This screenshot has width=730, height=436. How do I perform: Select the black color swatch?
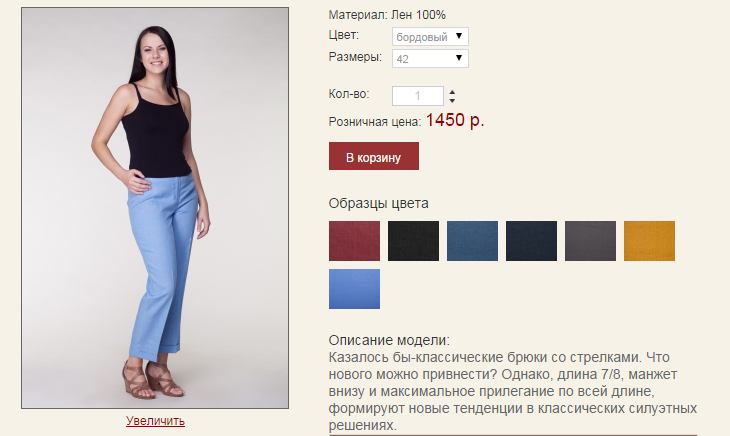(413, 241)
